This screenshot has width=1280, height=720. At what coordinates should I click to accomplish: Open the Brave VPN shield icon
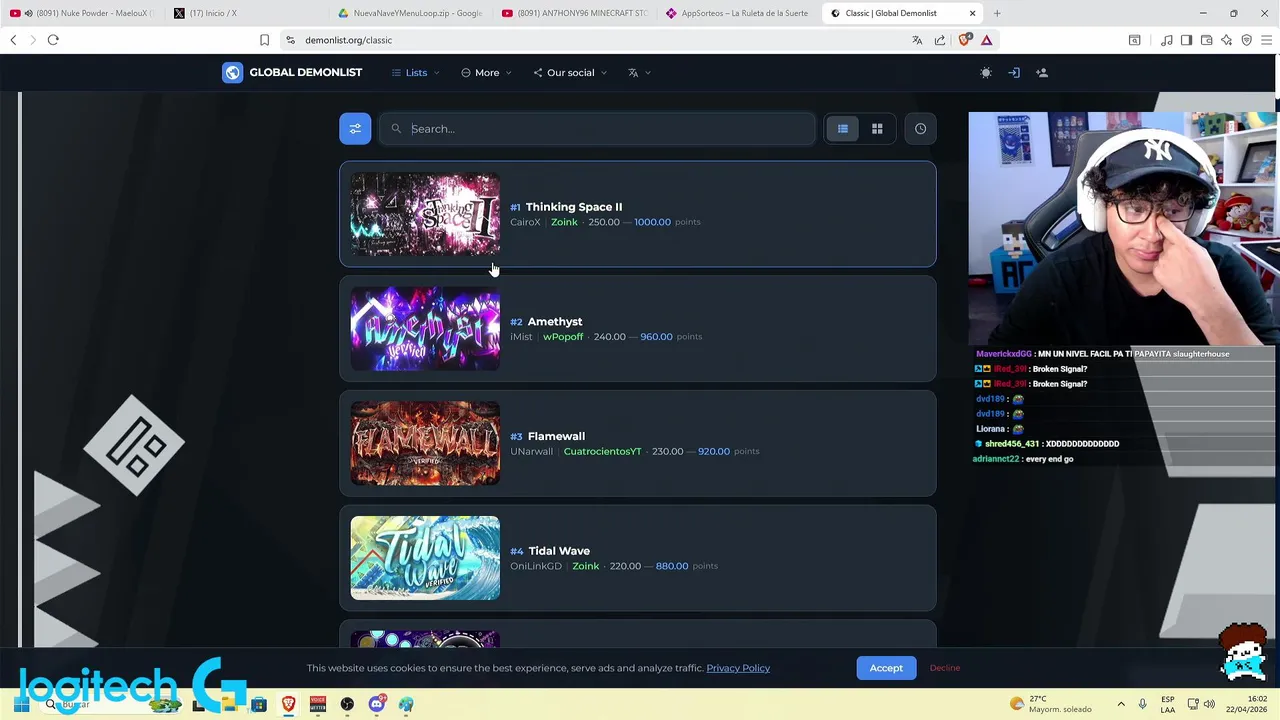[1246, 40]
